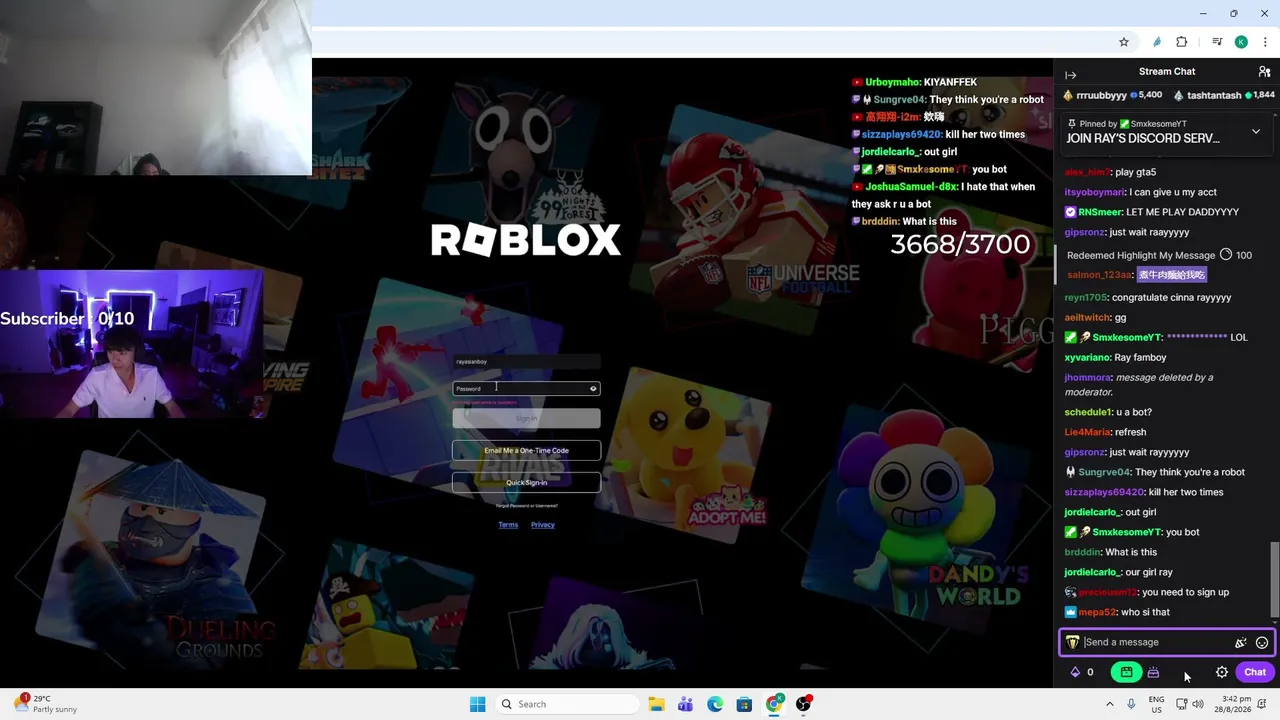Click the taskbar Search box
This screenshot has height=720, width=1280.
click(567, 704)
